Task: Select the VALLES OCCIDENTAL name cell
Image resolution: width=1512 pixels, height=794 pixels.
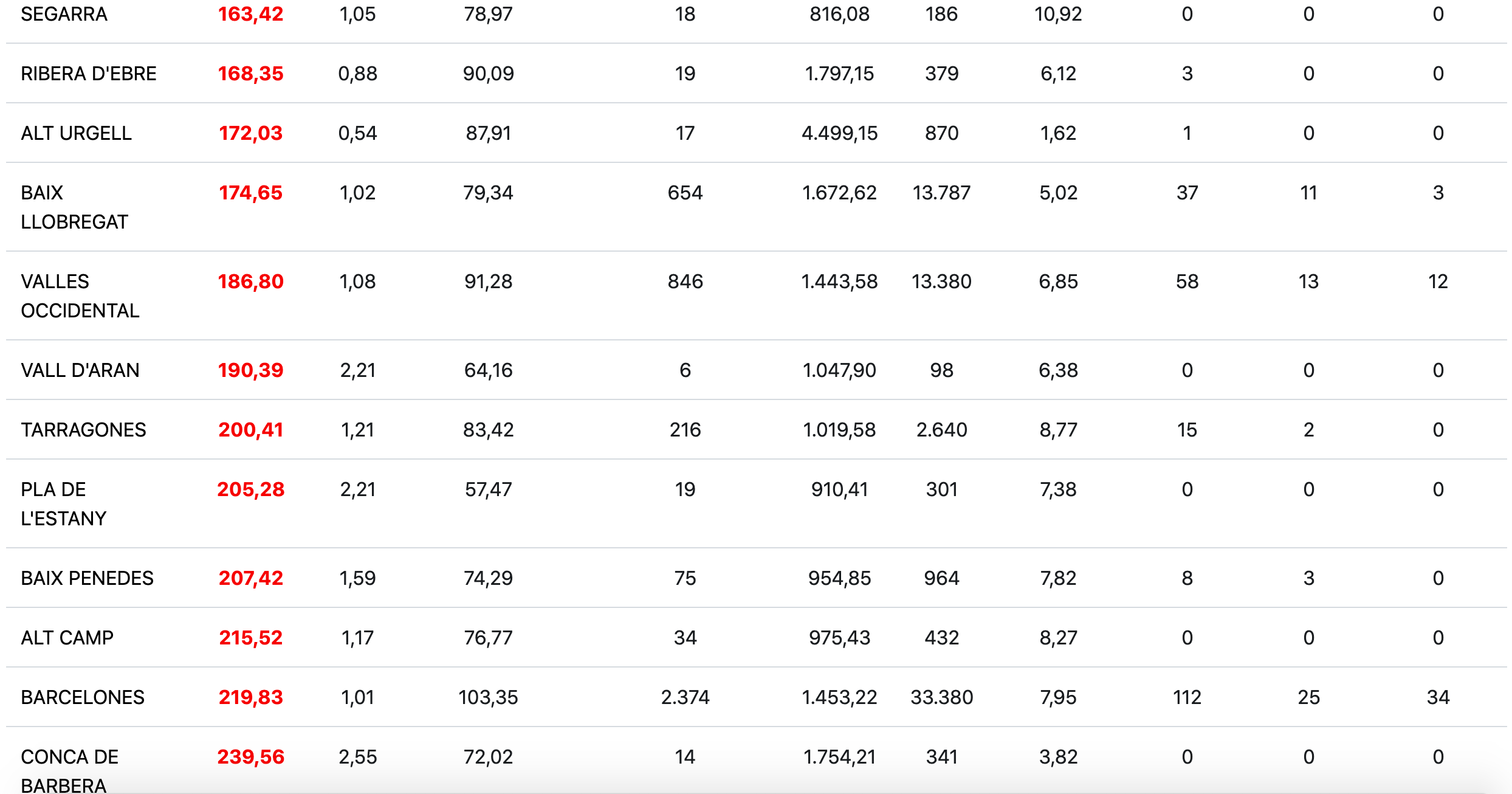Action: [x=80, y=296]
